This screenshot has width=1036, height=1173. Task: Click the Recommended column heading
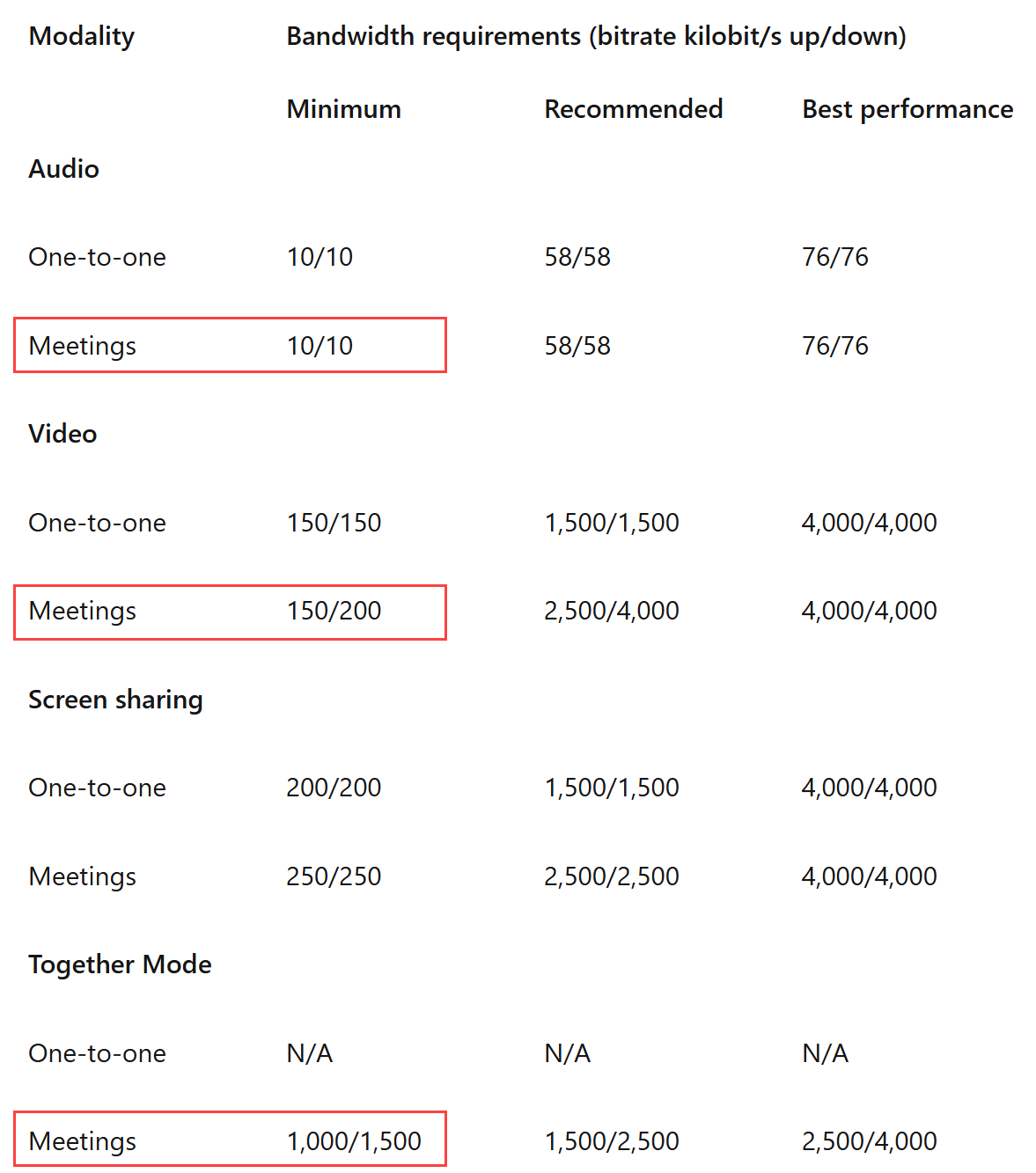(634, 109)
